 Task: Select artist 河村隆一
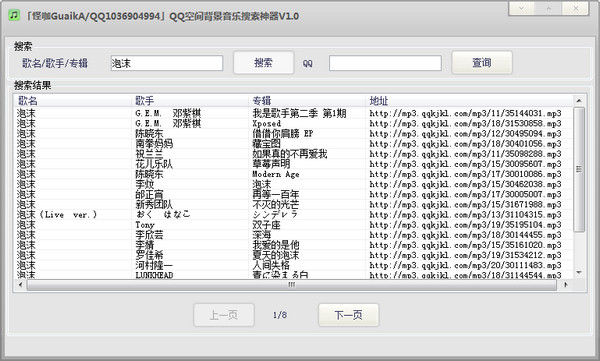pos(154,265)
